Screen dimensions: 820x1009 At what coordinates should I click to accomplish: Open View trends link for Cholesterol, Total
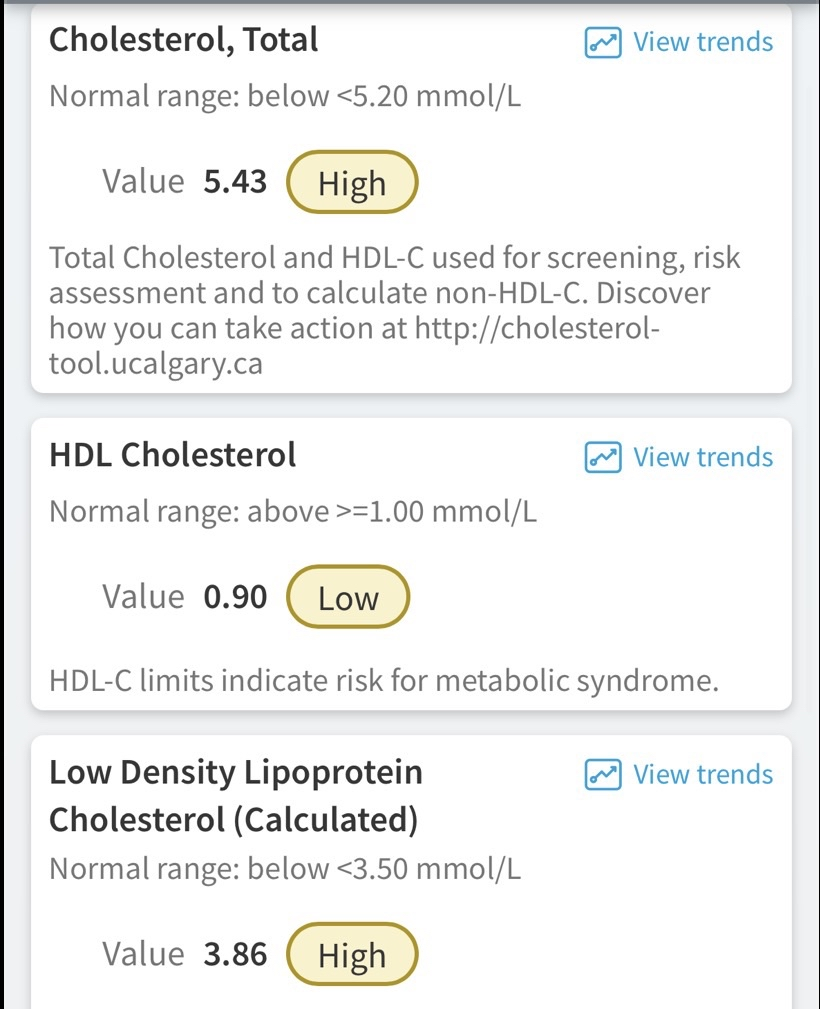tap(703, 43)
